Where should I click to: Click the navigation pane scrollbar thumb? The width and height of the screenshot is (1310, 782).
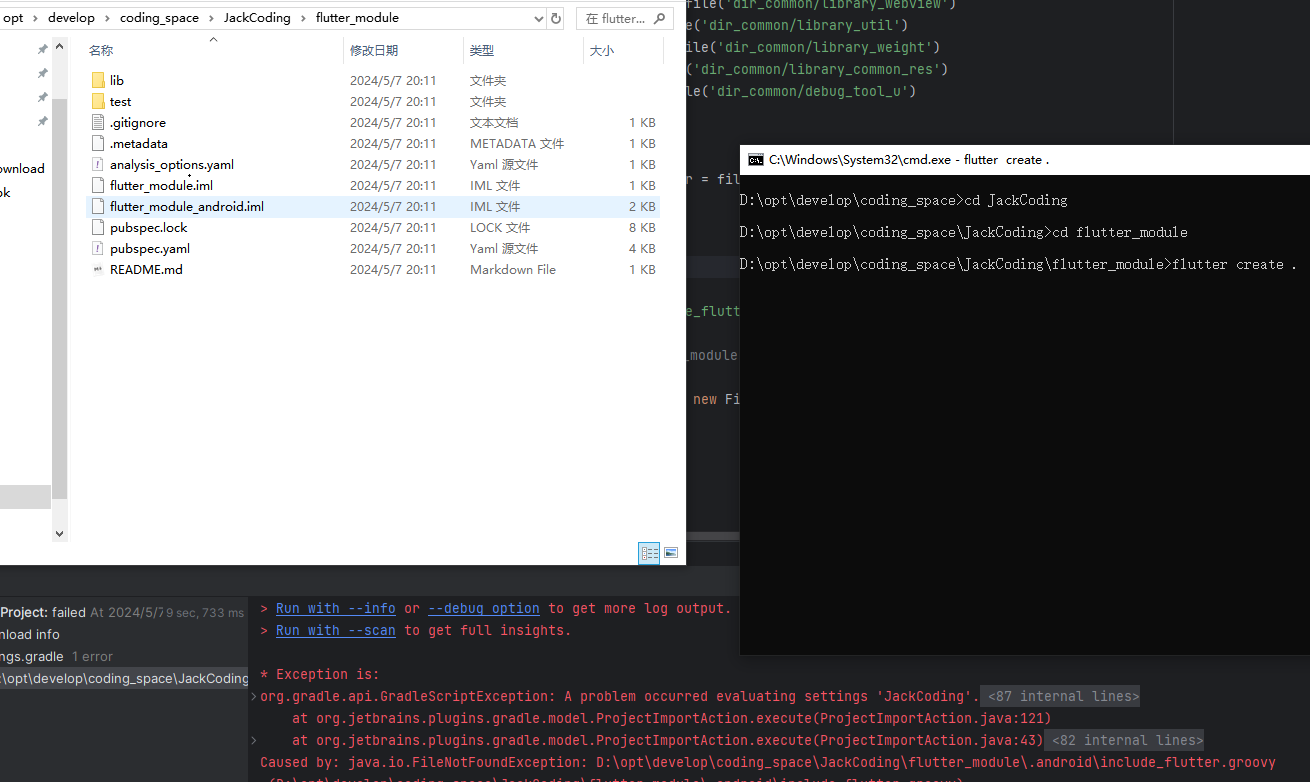[x=59, y=299]
